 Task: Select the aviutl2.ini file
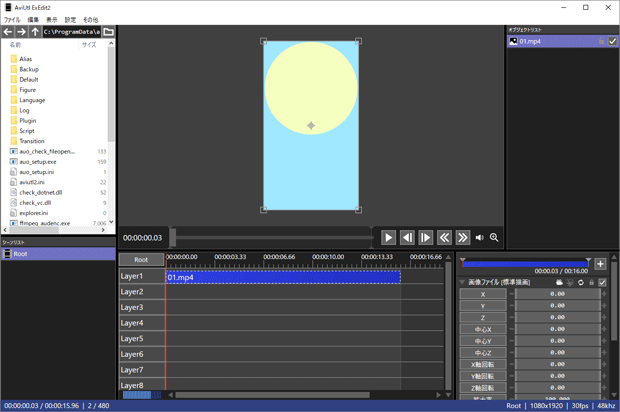pyautogui.click(x=32, y=182)
